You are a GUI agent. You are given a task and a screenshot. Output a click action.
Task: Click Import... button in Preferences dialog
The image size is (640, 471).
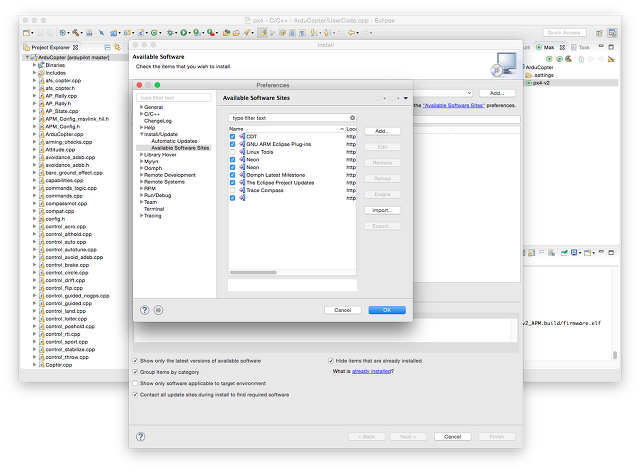pyautogui.click(x=382, y=210)
